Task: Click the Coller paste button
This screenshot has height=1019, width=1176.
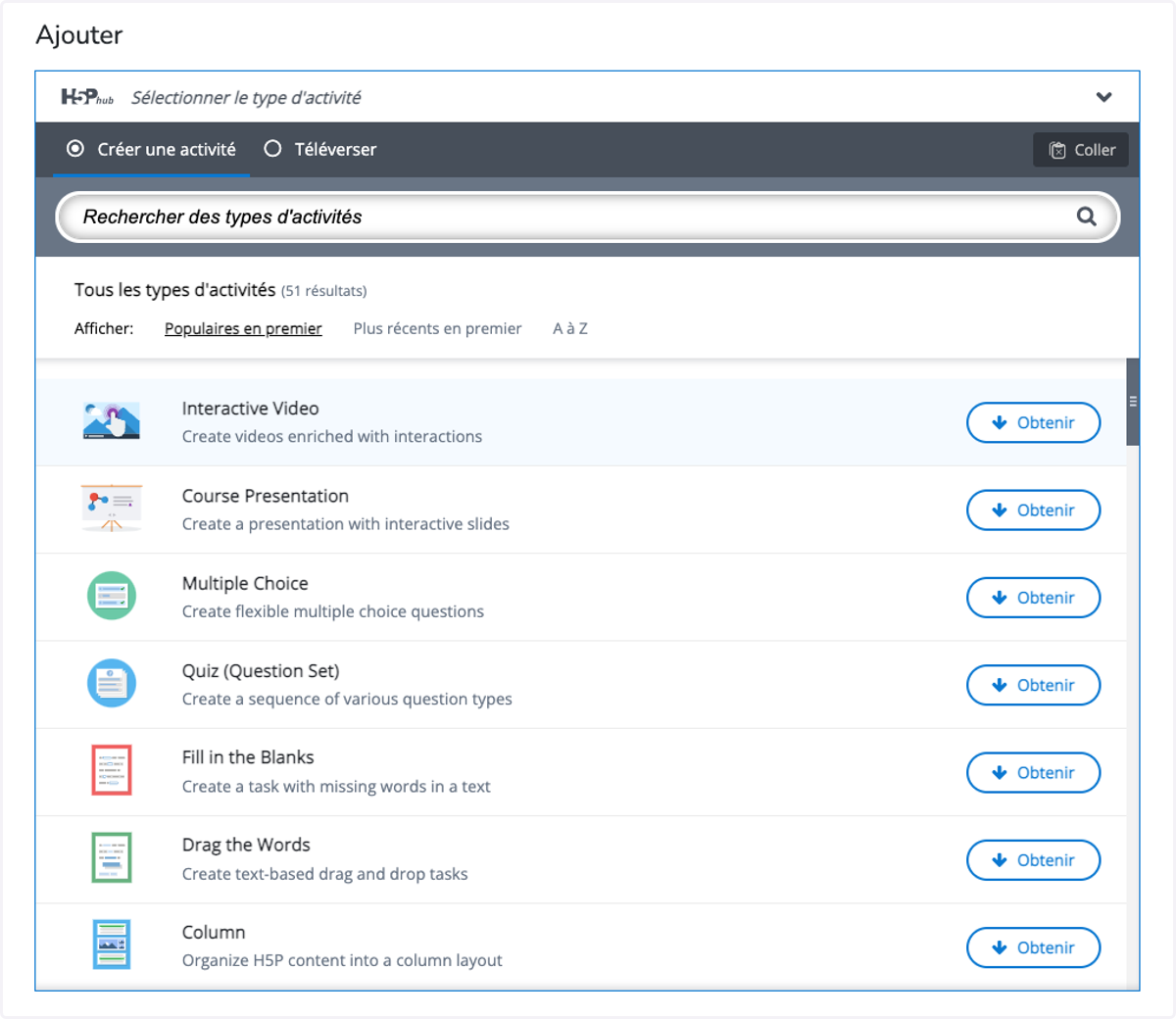Action: point(1081,150)
